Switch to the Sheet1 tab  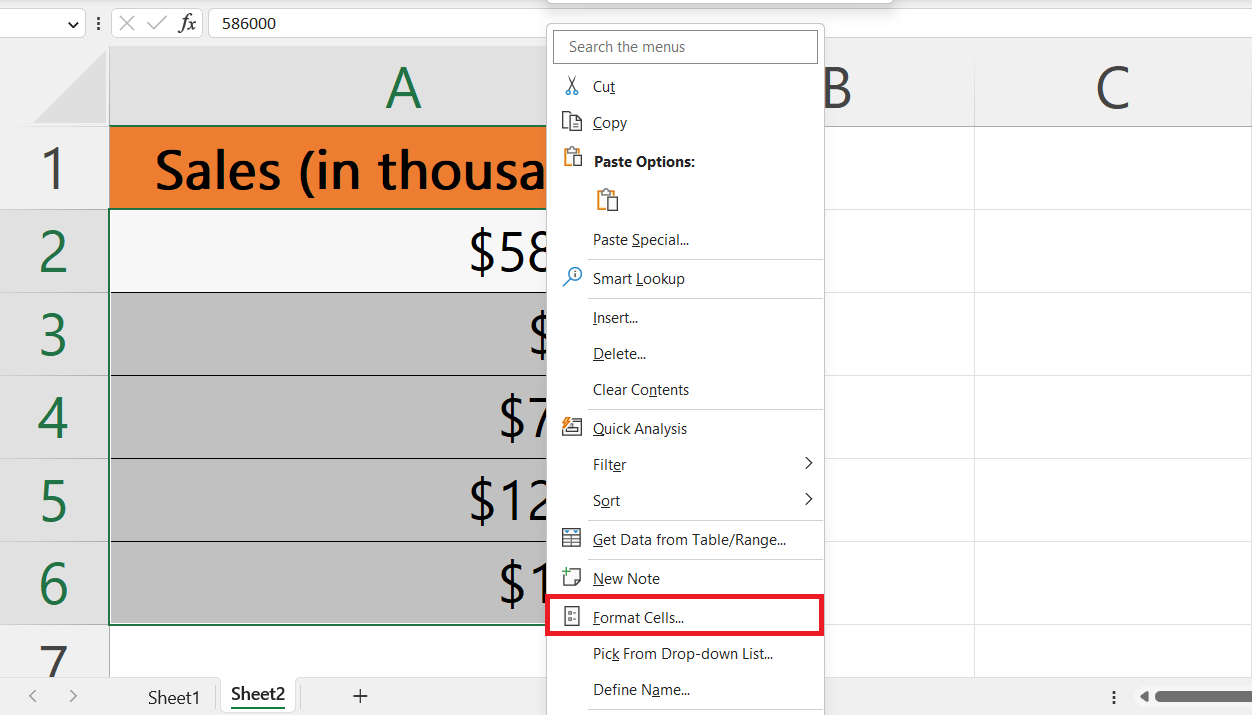click(173, 696)
